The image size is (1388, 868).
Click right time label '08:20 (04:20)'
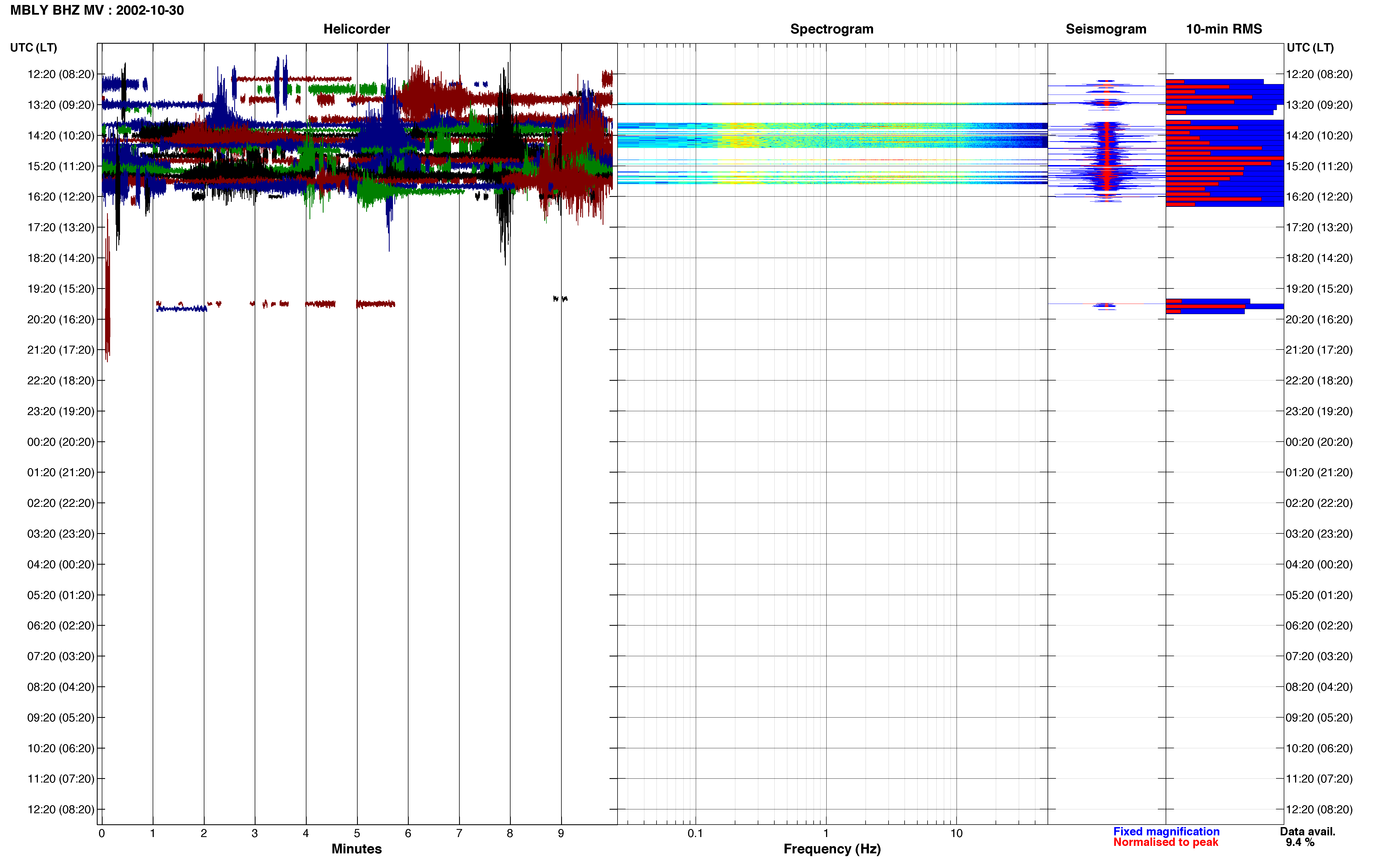click(x=1319, y=687)
